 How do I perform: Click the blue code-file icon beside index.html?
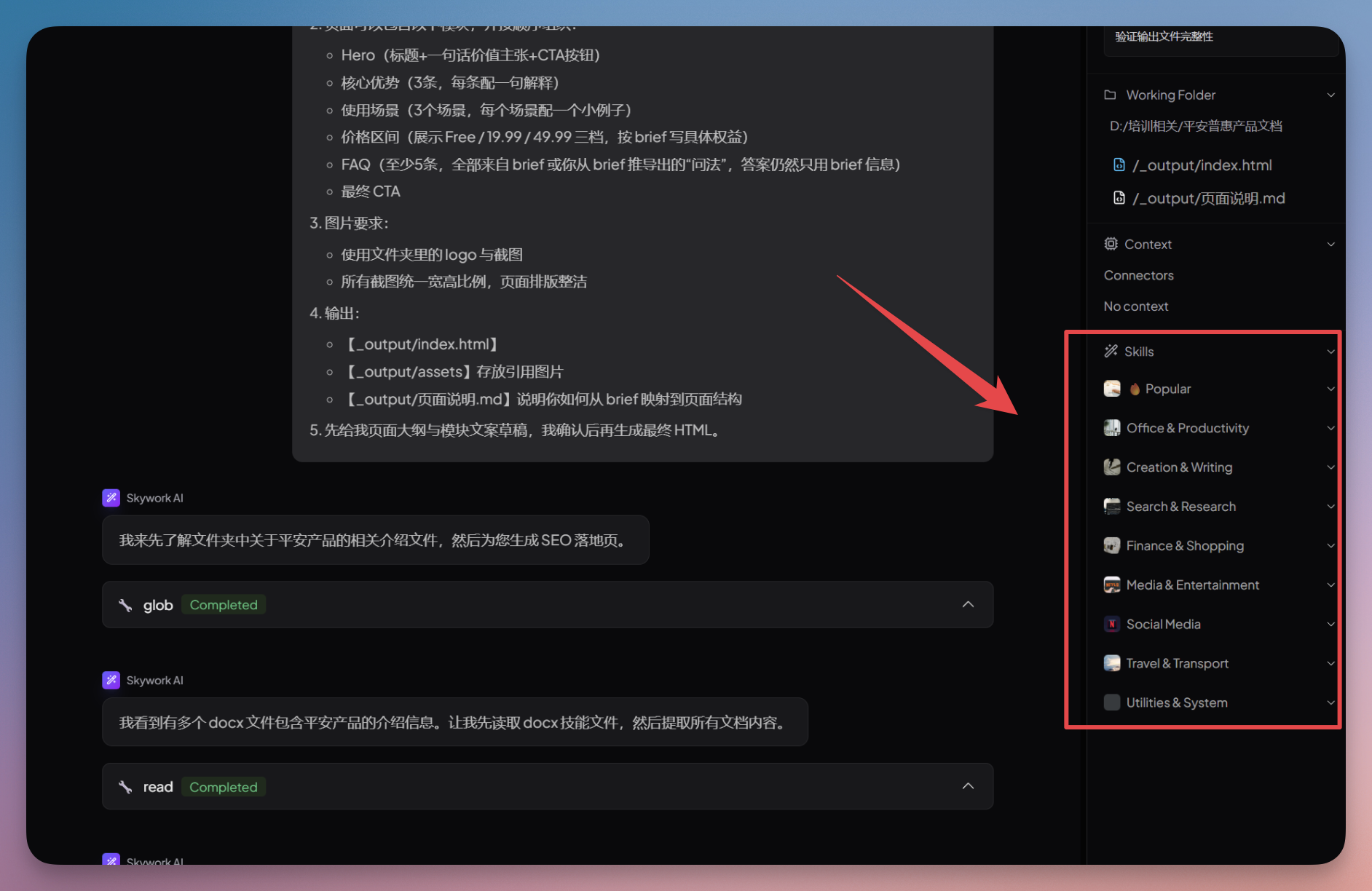pyautogui.click(x=1119, y=165)
